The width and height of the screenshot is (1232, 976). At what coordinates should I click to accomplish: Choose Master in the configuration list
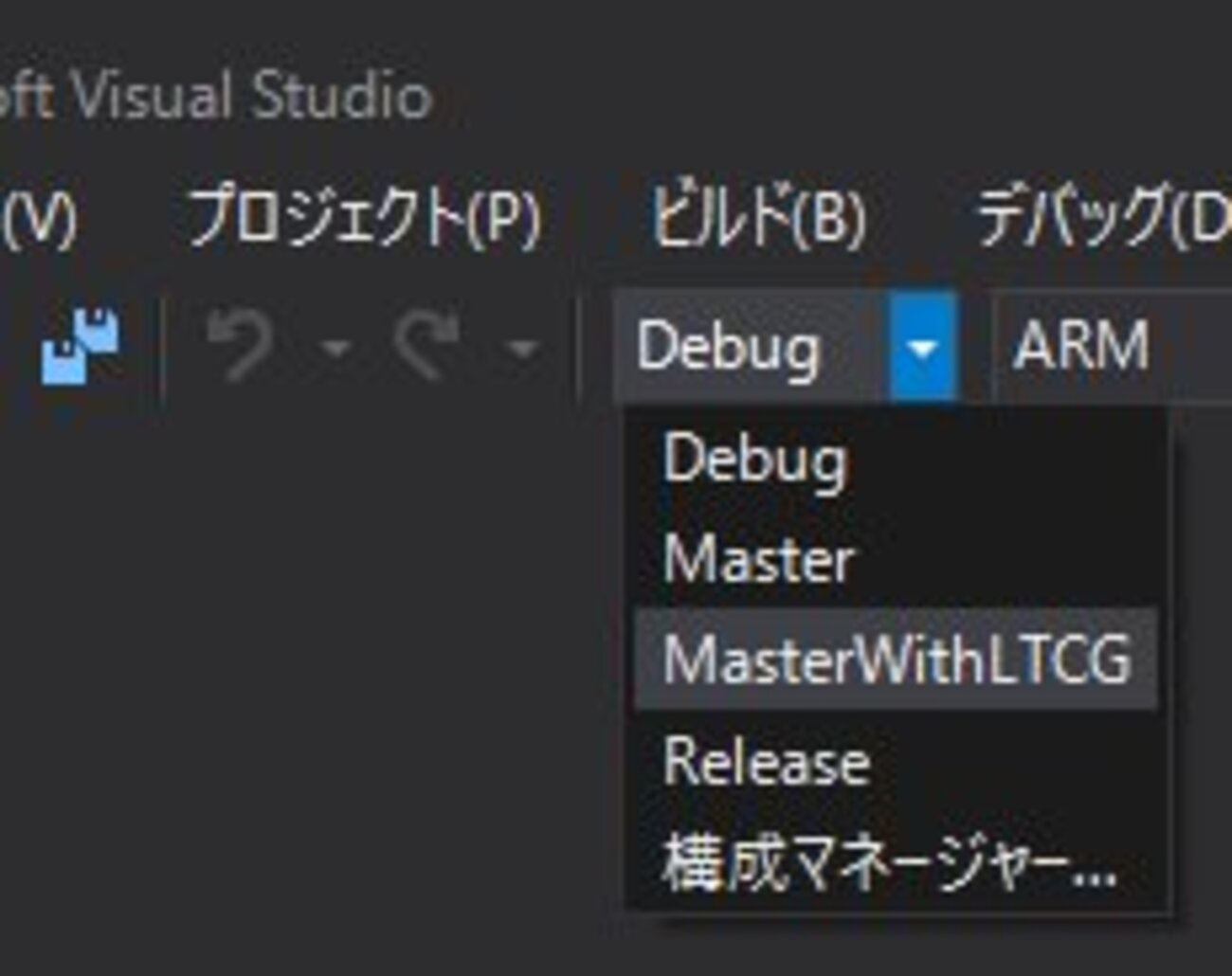[x=758, y=560]
